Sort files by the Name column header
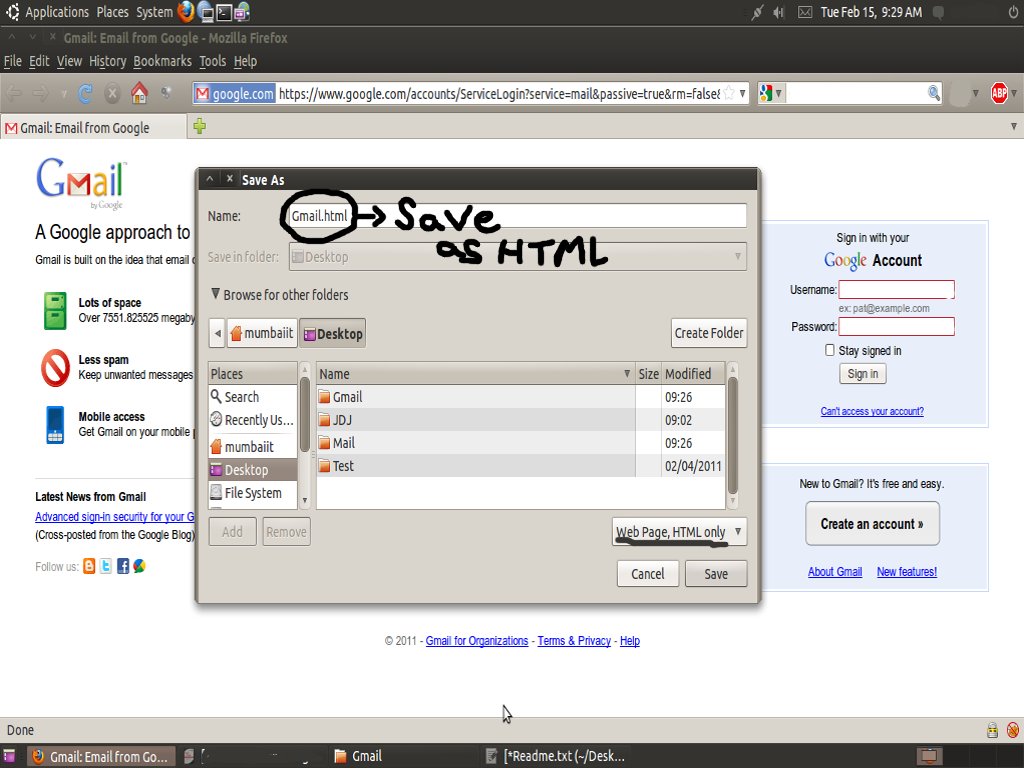The width and height of the screenshot is (1024, 768). tap(475, 374)
